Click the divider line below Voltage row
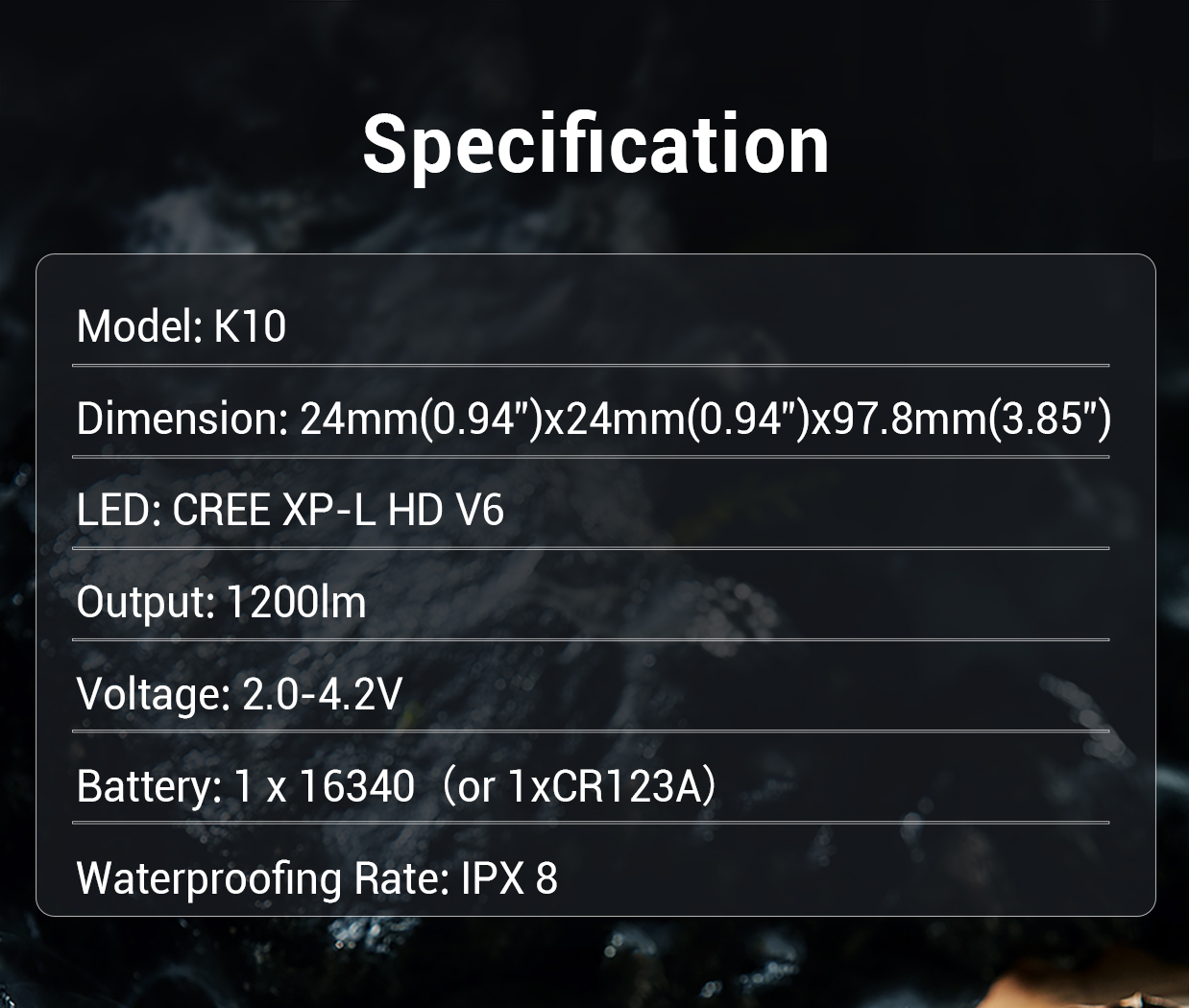The height and width of the screenshot is (1008, 1189). pos(591,732)
